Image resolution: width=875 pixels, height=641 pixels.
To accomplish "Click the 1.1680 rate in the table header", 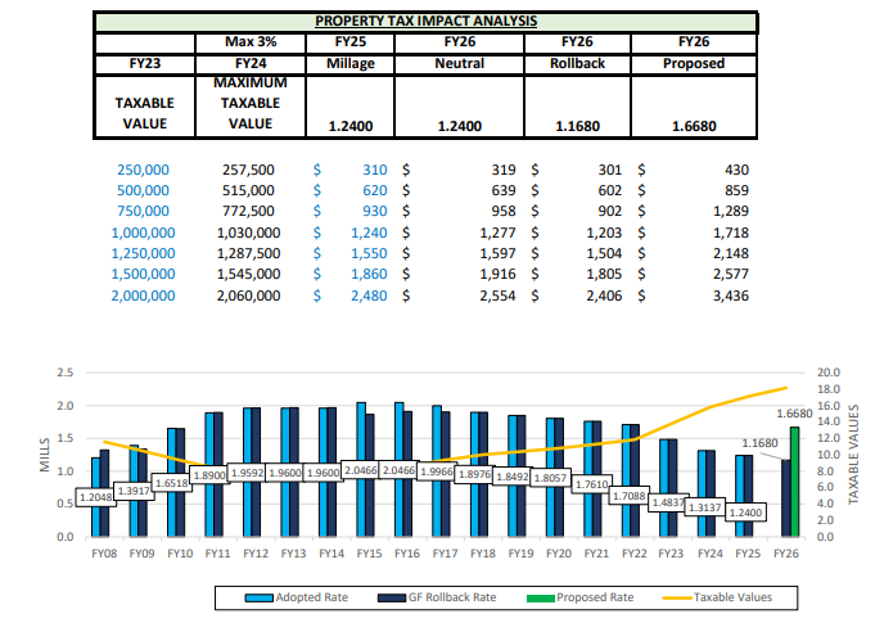I will pyautogui.click(x=578, y=127).
